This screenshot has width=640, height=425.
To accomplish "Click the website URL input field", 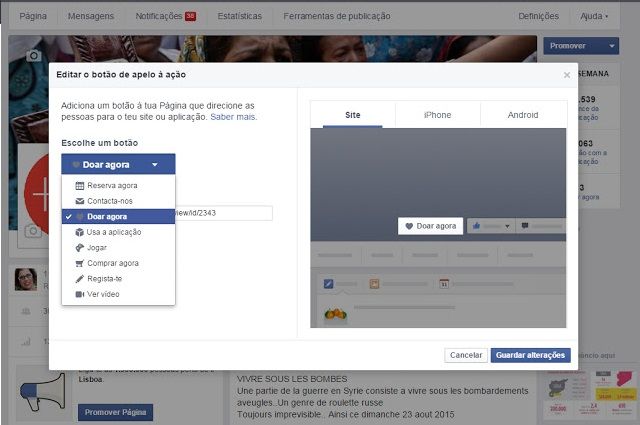I will click(224, 213).
